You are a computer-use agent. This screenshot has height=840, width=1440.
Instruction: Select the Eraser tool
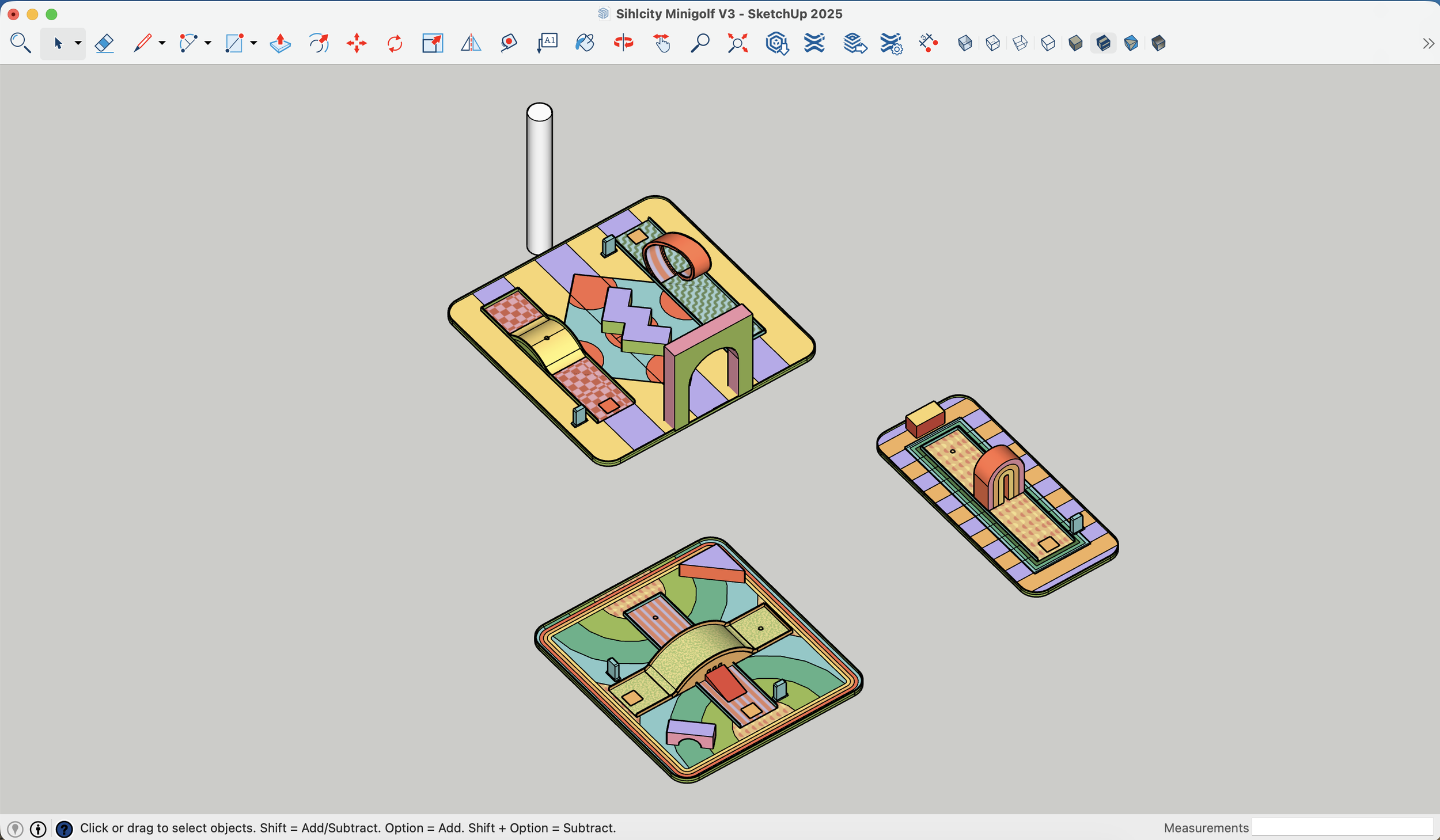pyautogui.click(x=104, y=43)
